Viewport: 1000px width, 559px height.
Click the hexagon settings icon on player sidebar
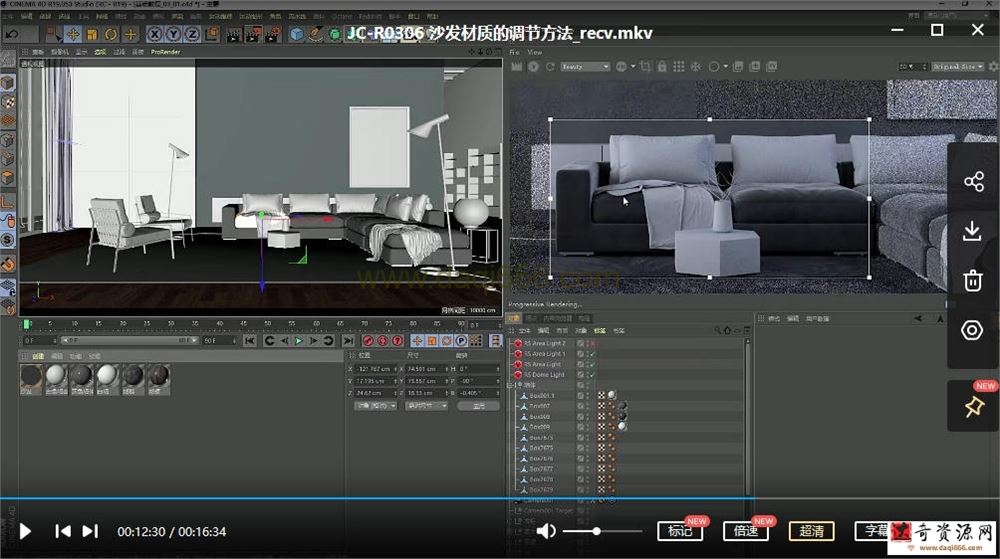[x=972, y=330]
